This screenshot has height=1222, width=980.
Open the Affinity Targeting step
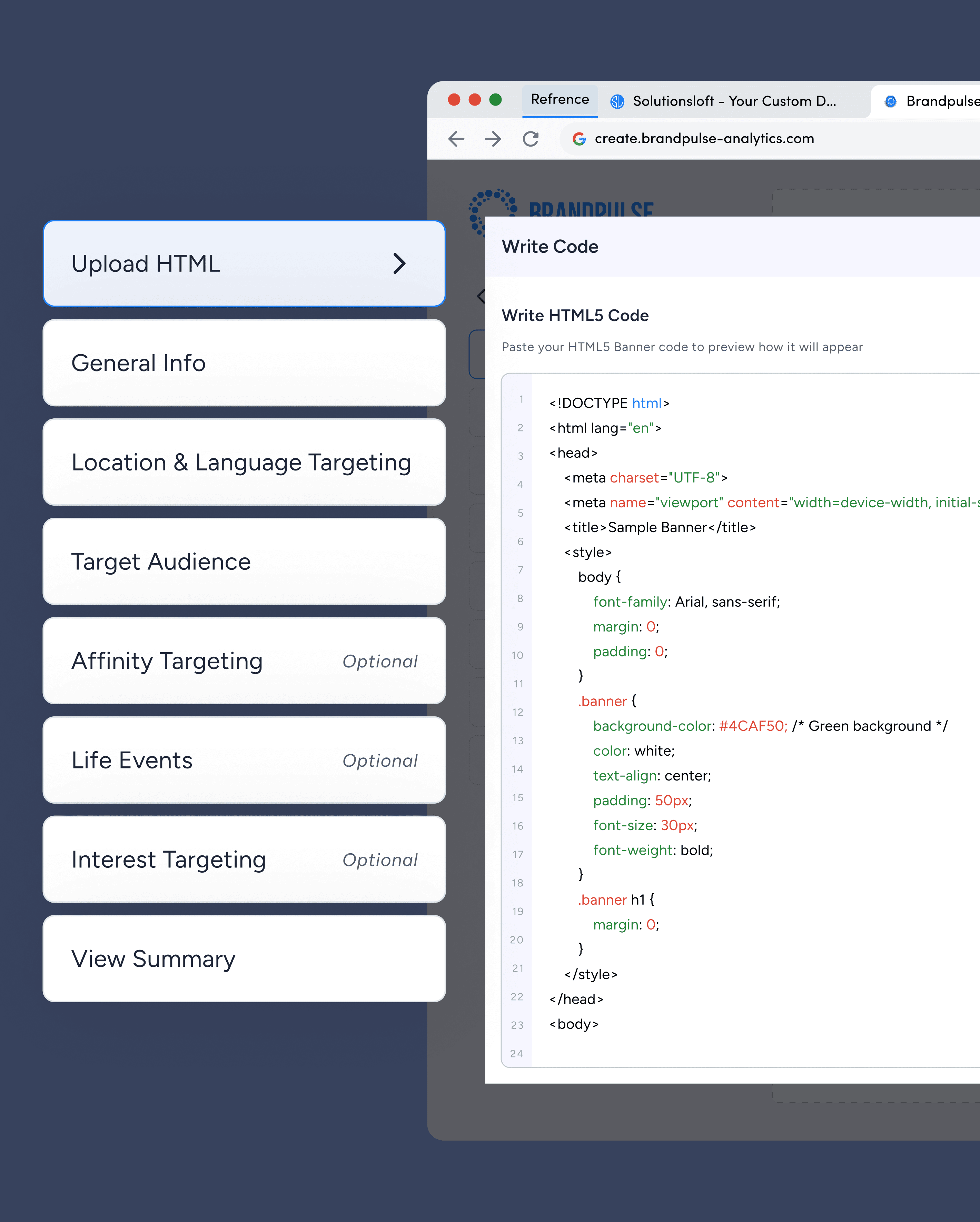point(244,661)
